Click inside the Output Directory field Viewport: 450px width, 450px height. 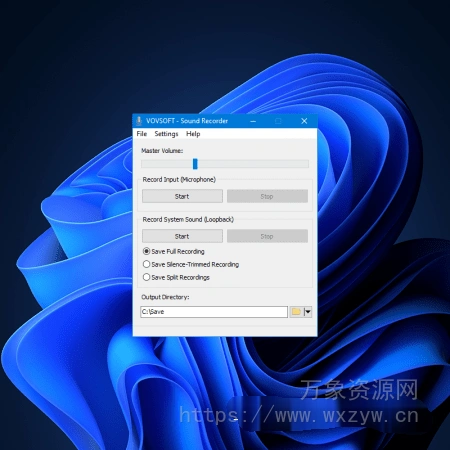click(x=214, y=312)
